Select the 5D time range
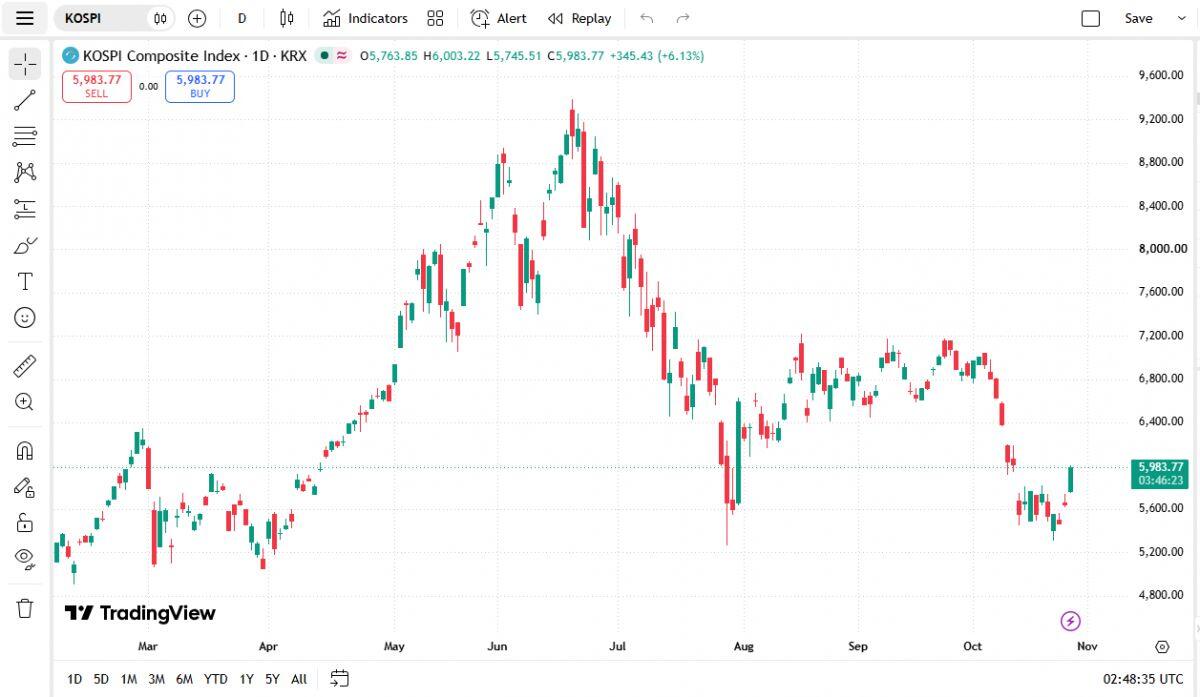The image size is (1200, 697). pyautogui.click(x=101, y=679)
